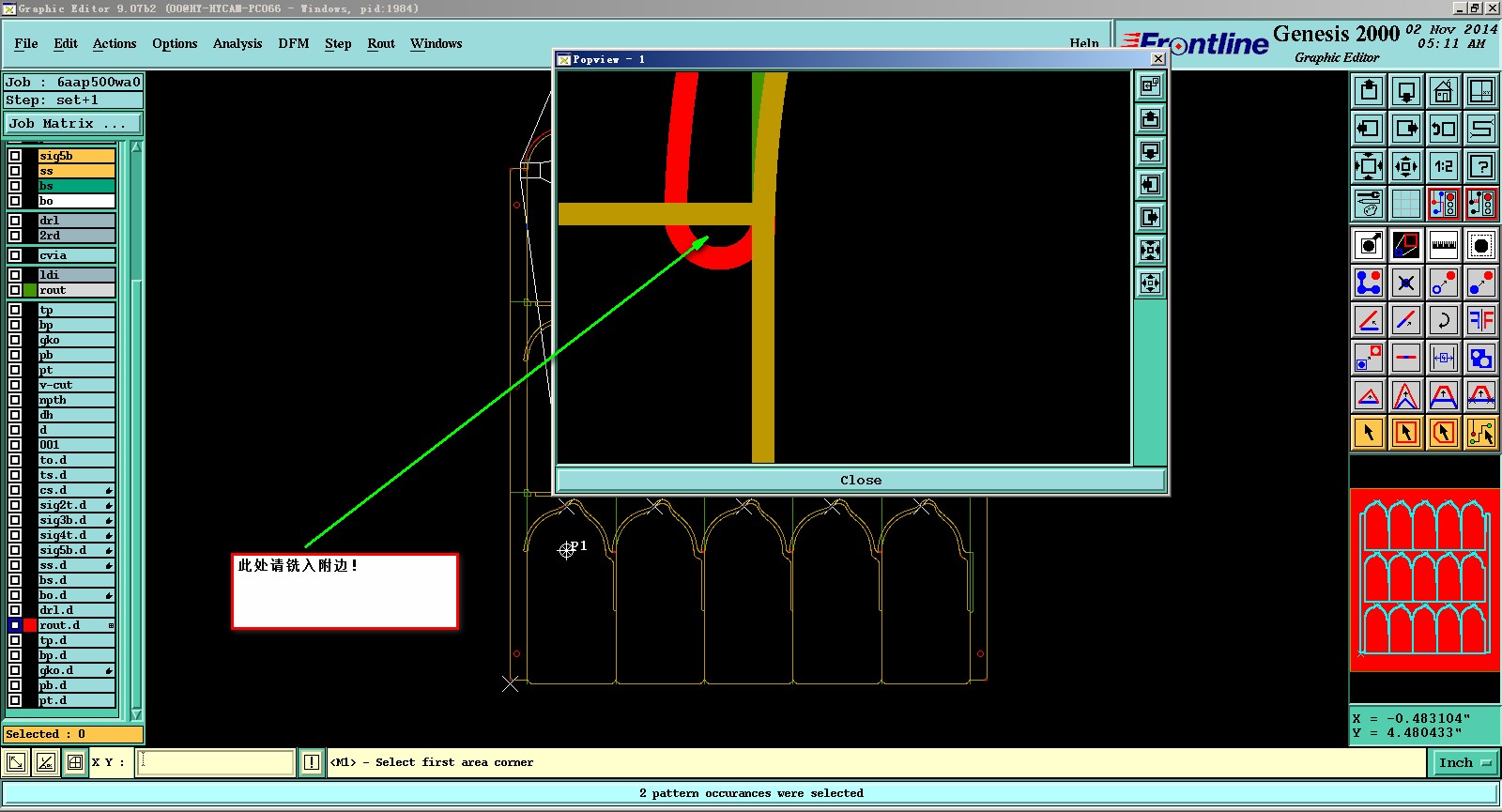1502x812 pixels.
Task: Open the Inch units dropdown
Action: [1464, 762]
